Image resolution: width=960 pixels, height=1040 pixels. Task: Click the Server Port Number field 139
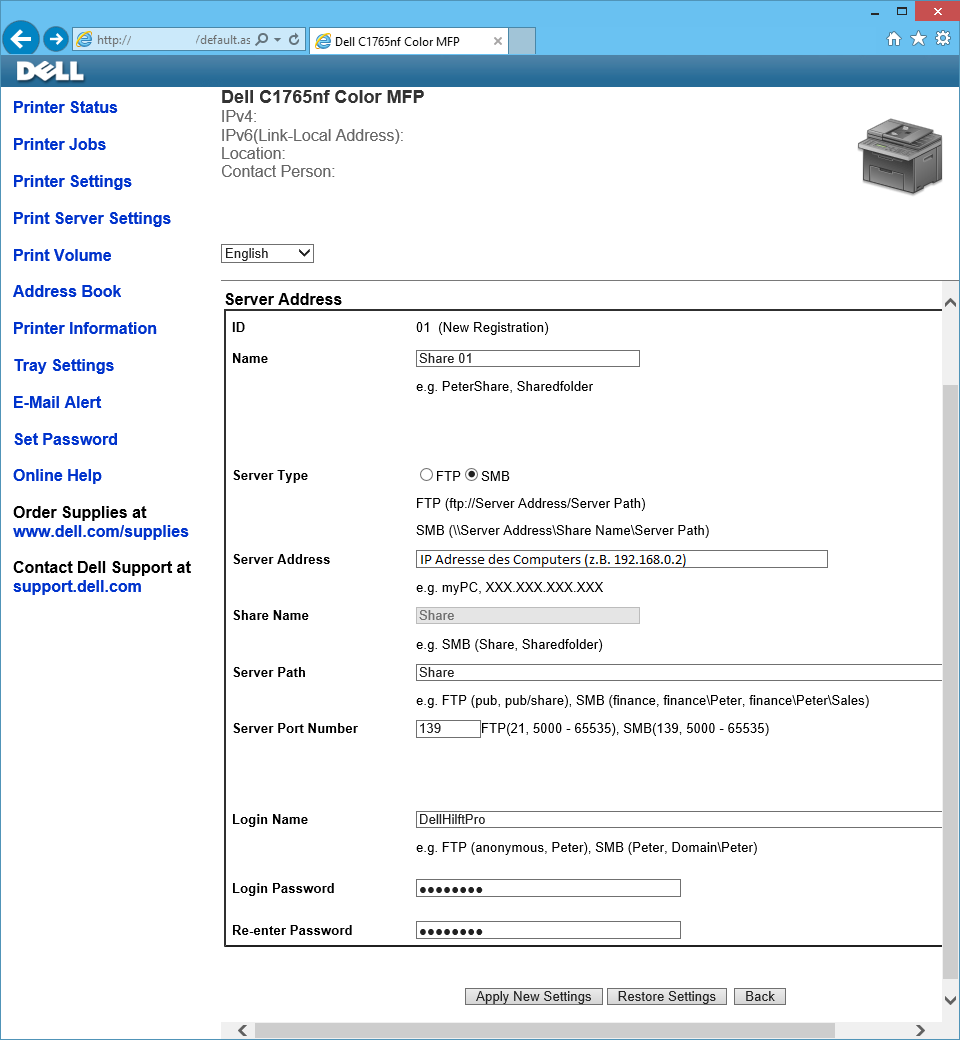point(448,729)
